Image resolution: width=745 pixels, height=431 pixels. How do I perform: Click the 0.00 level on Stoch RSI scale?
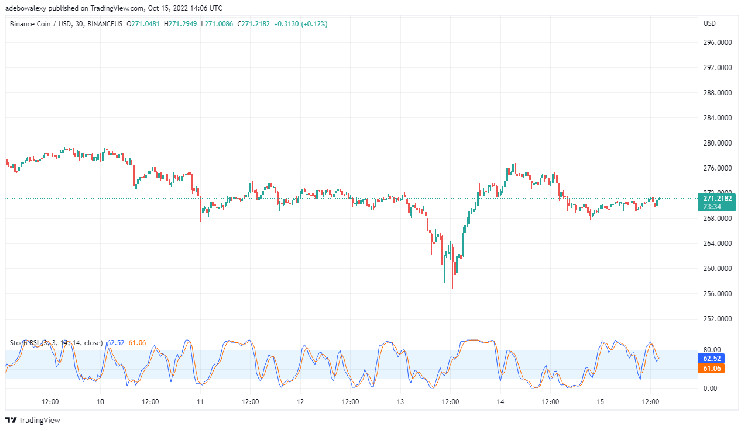[708, 388]
